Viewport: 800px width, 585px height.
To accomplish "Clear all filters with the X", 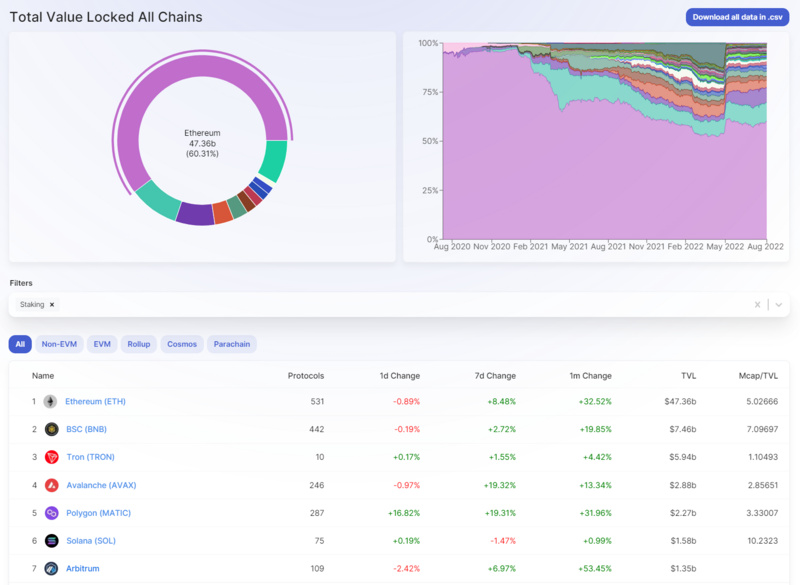I will pos(757,304).
